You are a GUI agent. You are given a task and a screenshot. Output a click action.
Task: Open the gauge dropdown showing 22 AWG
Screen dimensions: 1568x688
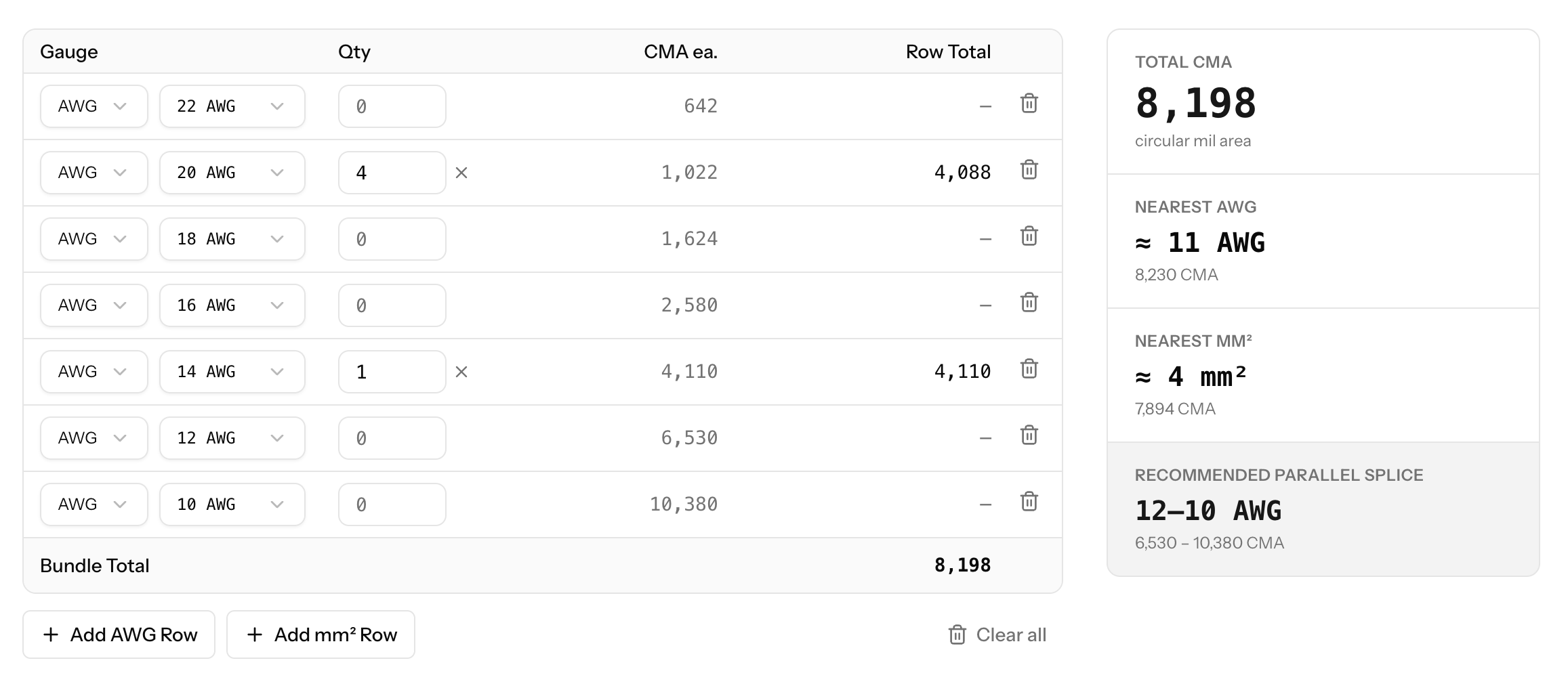coord(232,106)
